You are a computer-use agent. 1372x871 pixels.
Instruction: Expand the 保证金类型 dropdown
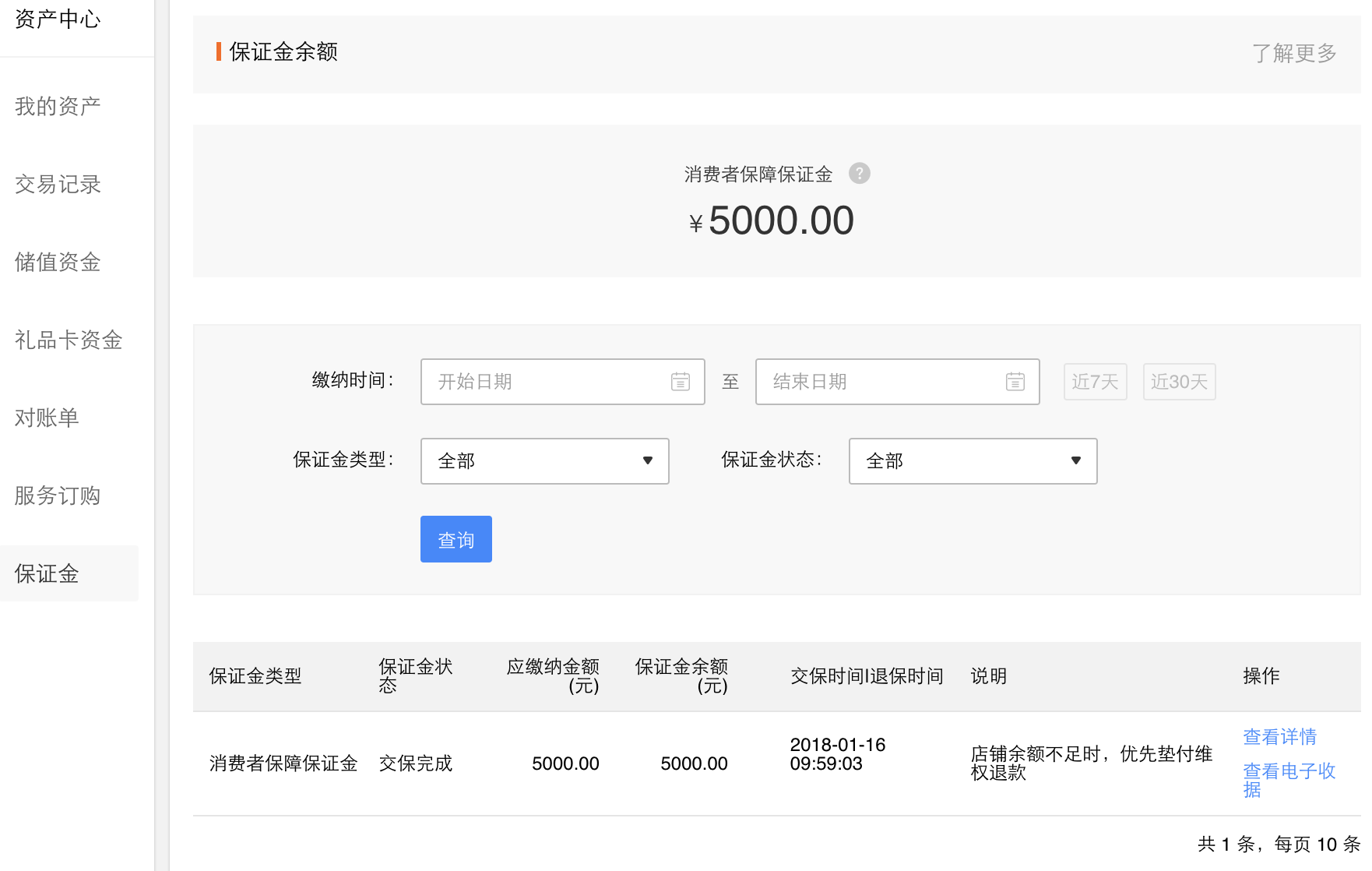(x=544, y=461)
